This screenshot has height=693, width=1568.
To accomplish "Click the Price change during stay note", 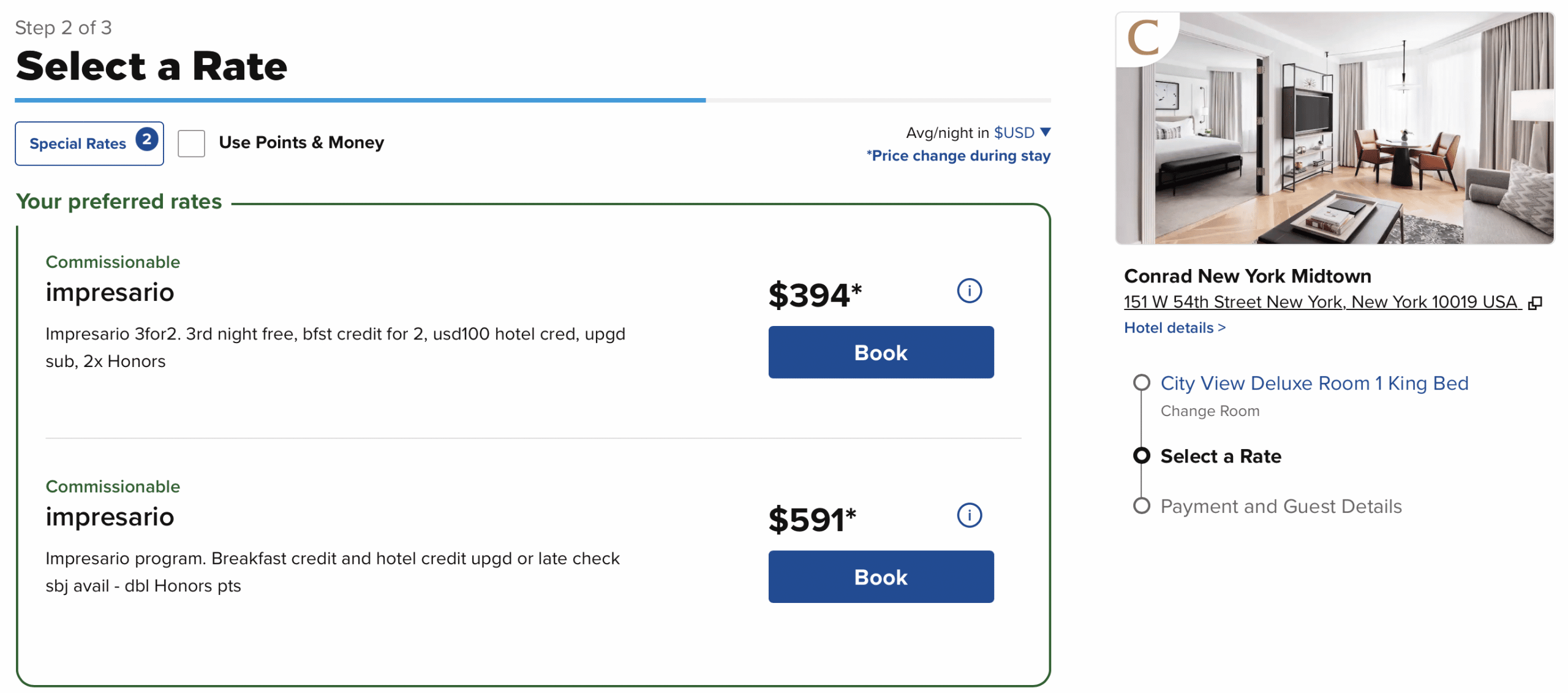I will point(958,156).
